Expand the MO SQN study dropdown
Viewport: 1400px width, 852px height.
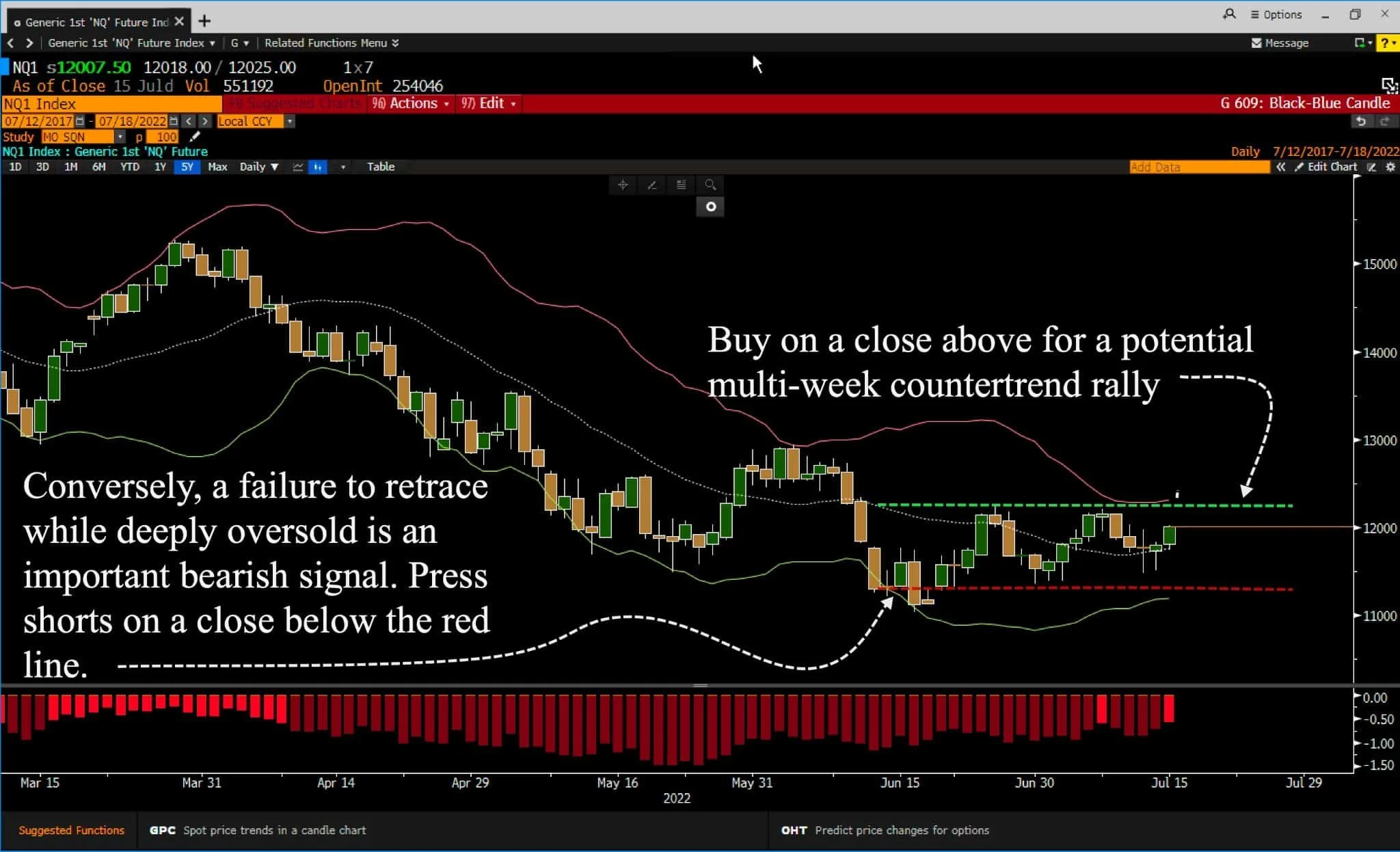(x=120, y=137)
